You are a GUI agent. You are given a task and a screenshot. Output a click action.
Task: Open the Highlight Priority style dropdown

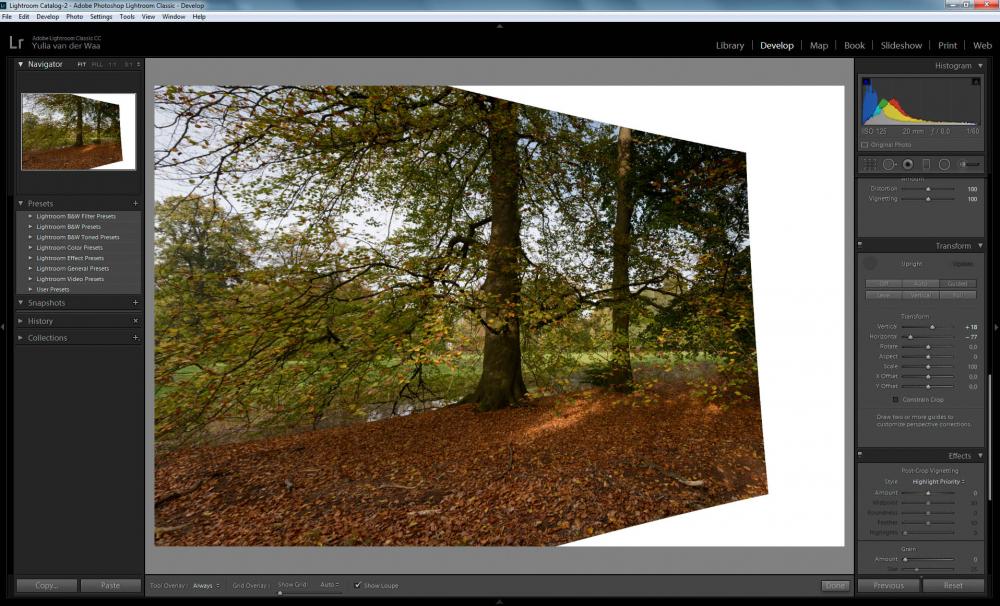pos(938,482)
